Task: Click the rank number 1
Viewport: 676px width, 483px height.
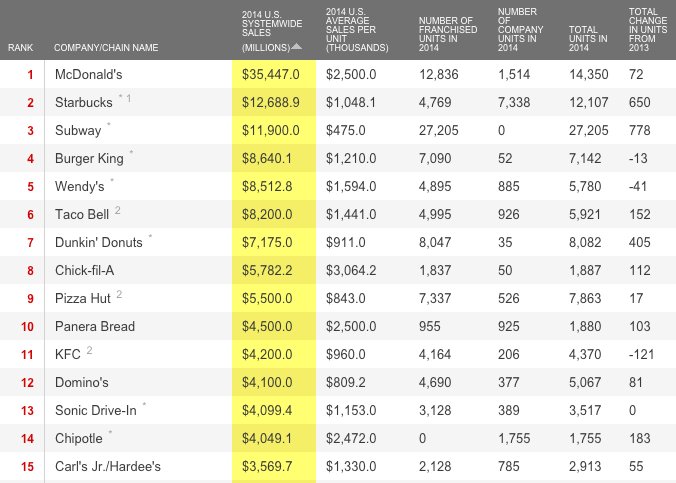Action: click(30, 75)
